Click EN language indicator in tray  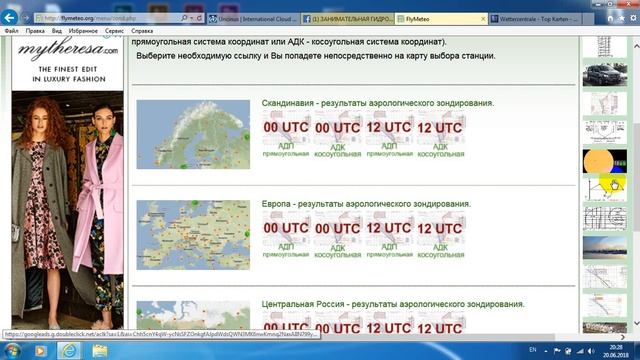pos(533,350)
